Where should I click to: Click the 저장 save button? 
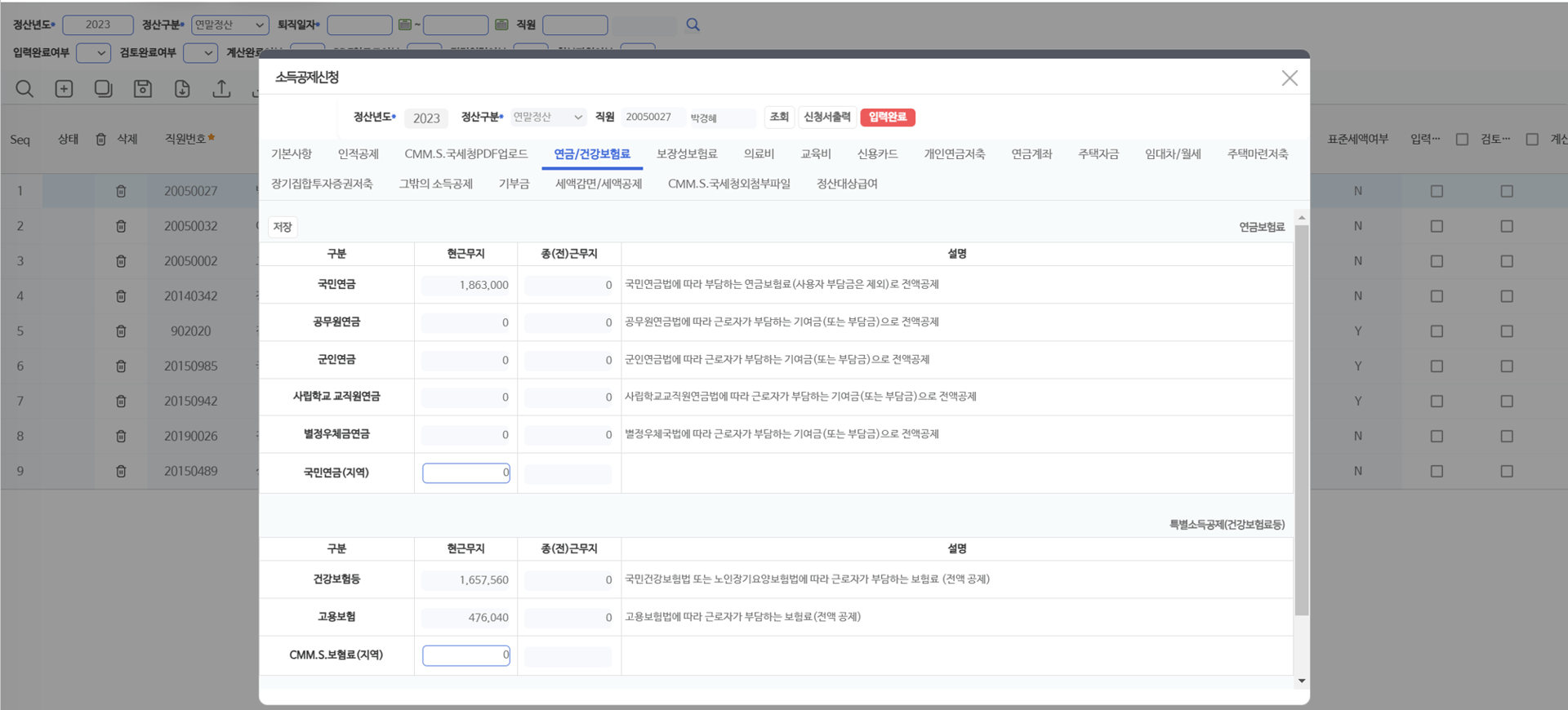(283, 227)
